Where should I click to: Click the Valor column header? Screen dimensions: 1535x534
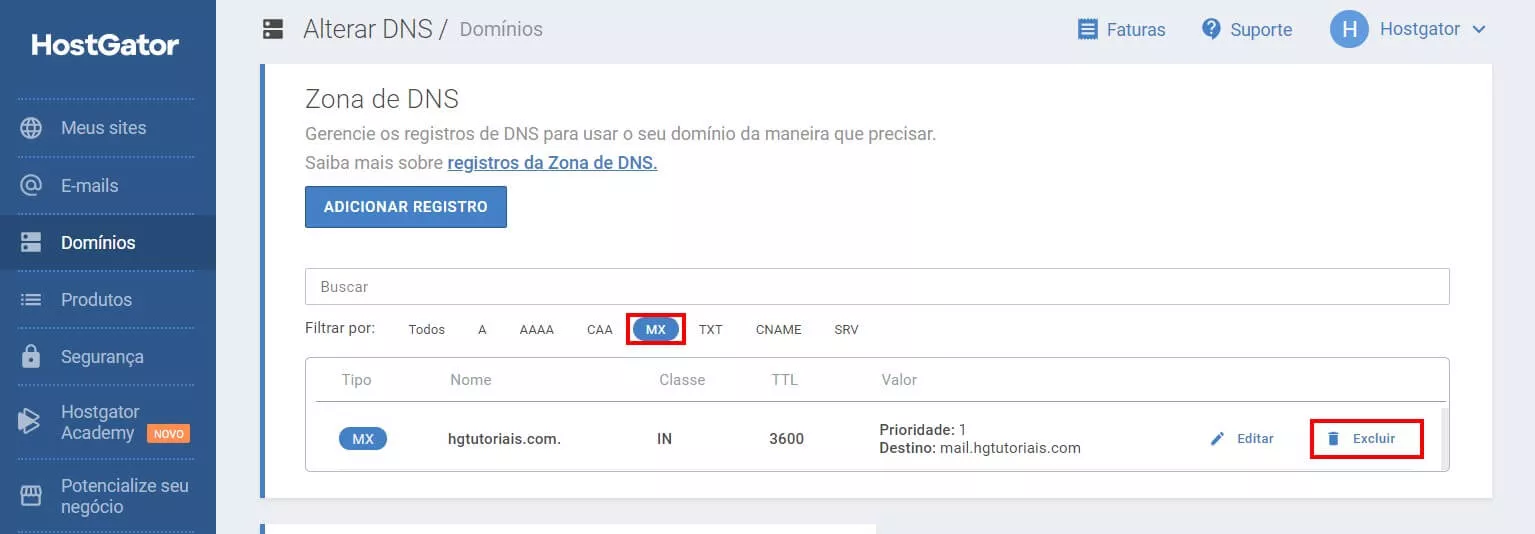[899, 380]
